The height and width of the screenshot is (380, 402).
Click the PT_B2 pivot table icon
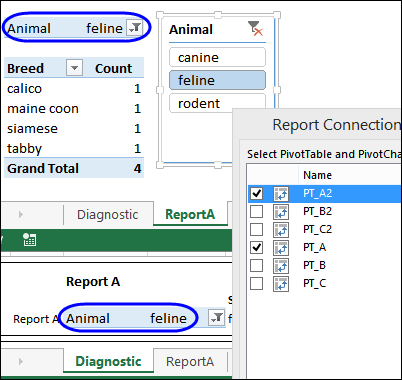[281, 212]
